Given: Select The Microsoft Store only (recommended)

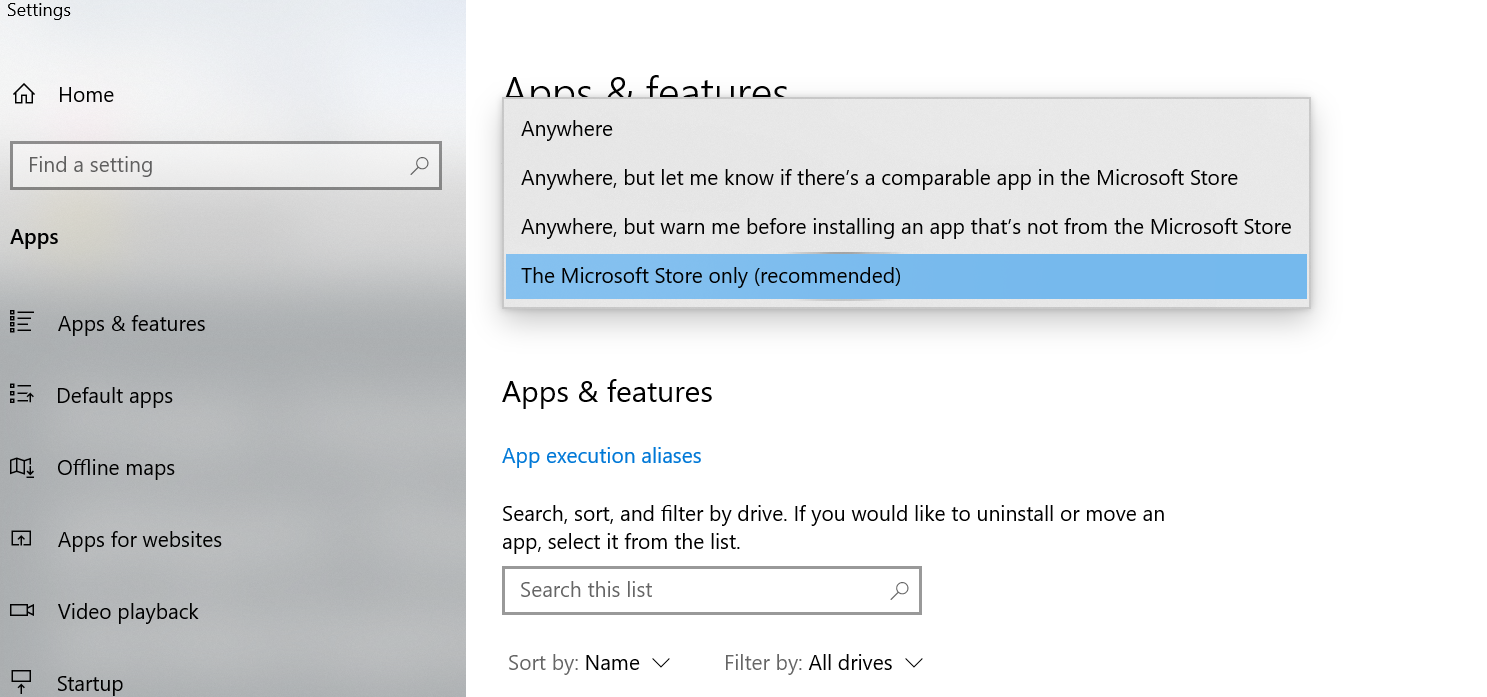Looking at the screenshot, I should 710,276.
